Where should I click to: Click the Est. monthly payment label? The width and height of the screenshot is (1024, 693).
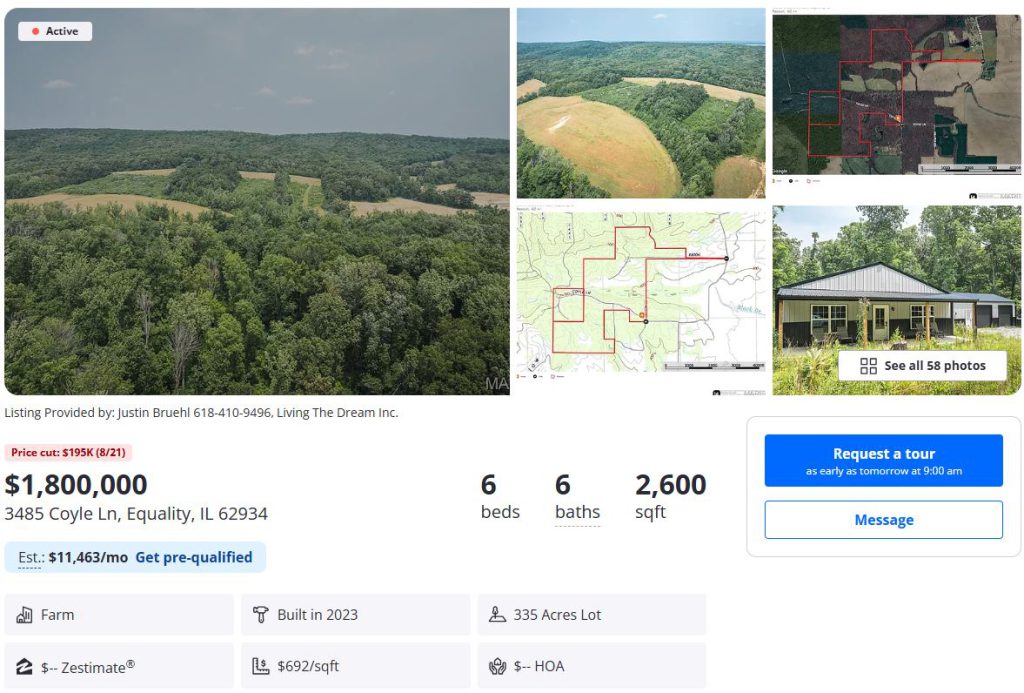tap(30, 557)
